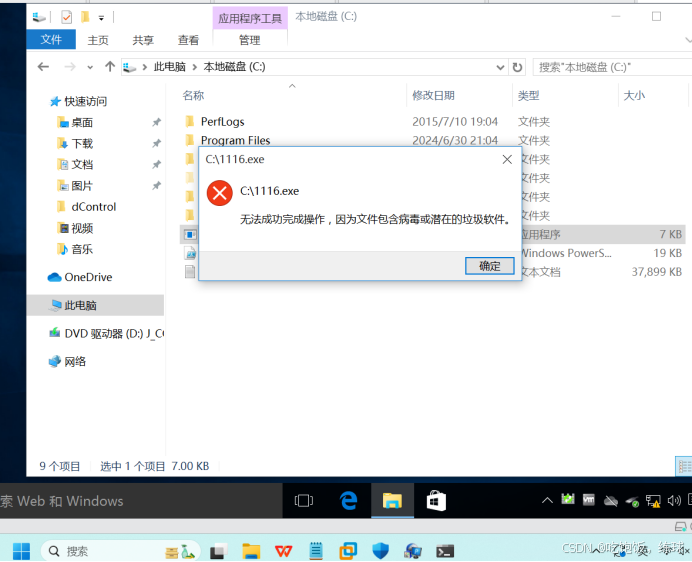
Task: Open the recent locations dropdown arrow
Action: tap(90, 68)
